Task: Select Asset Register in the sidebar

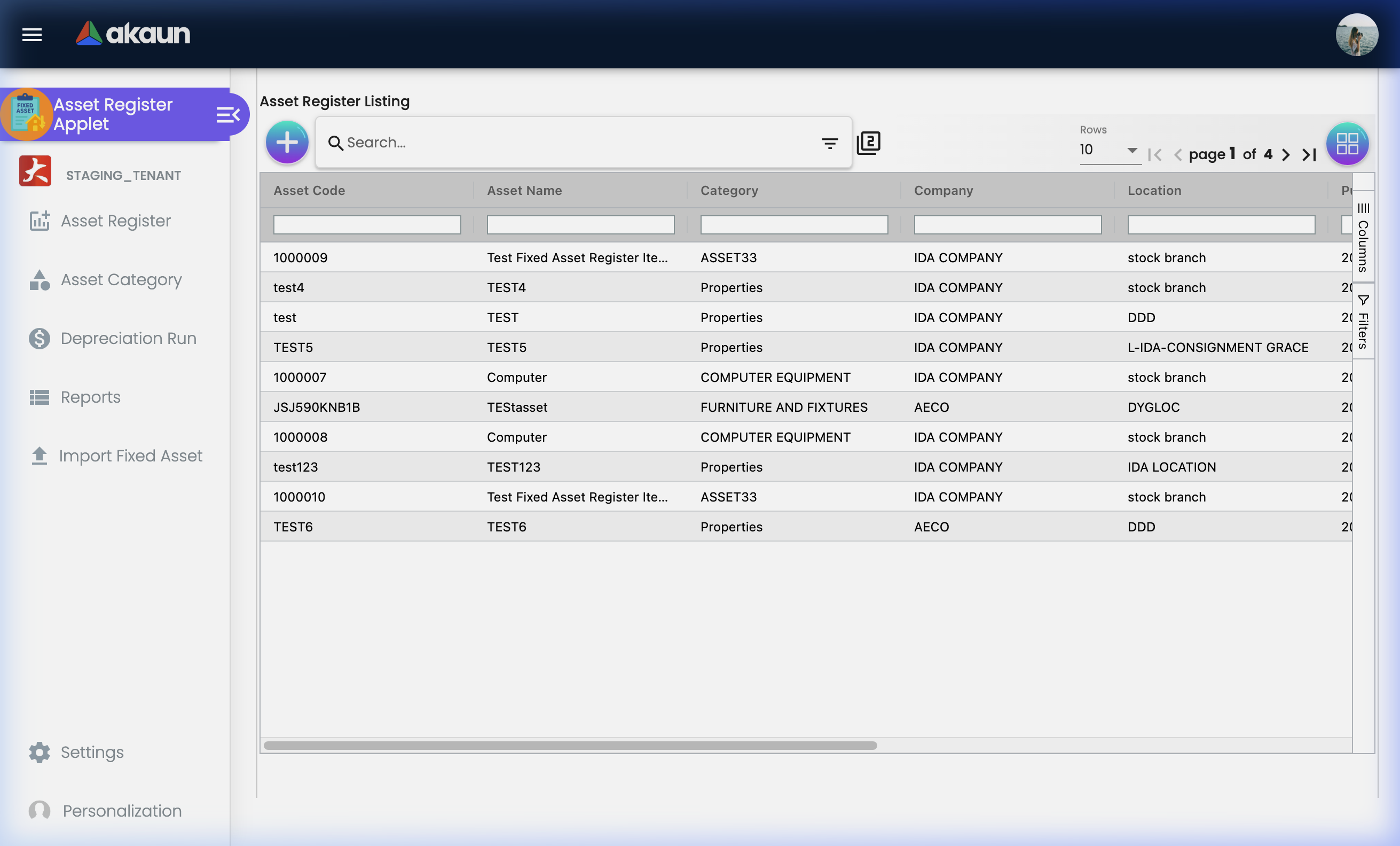Action: (115, 221)
